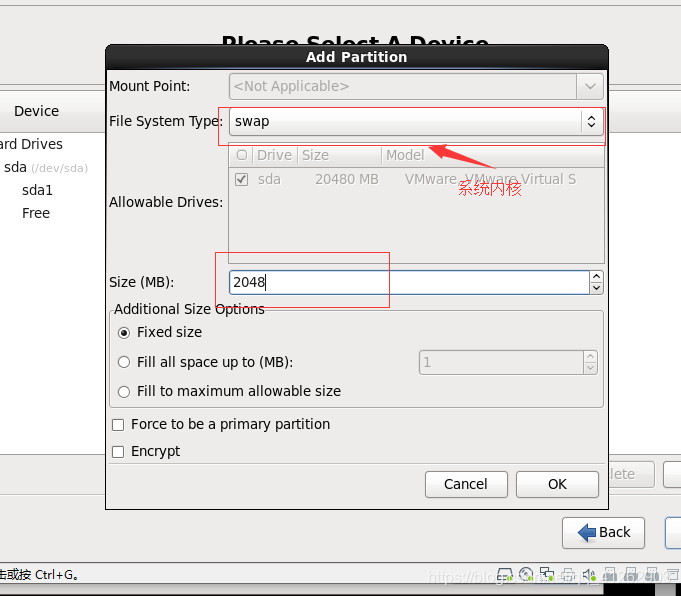The height and width of the screenshot is (596, 681).
Task: Click the VMware hard disk status icon
Action: click(x=504, y=575)
